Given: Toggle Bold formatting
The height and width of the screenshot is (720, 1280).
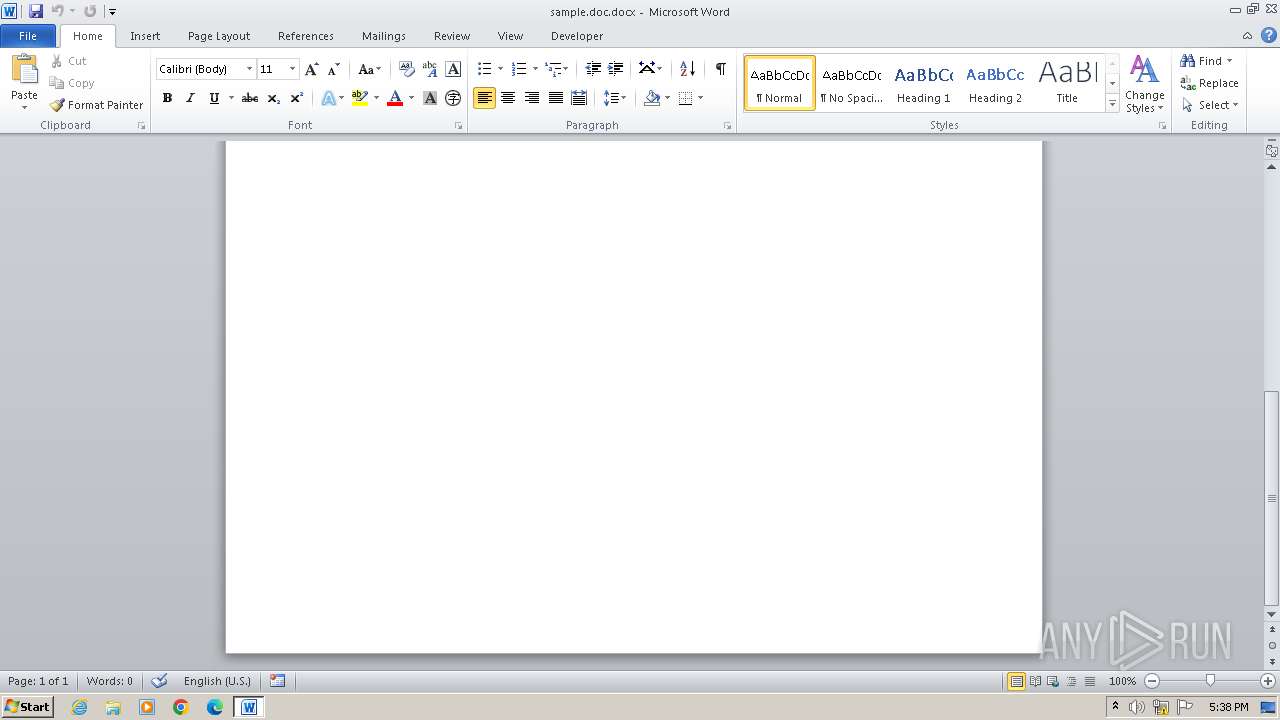Looking at the screenshot, I should click(167, 98).
